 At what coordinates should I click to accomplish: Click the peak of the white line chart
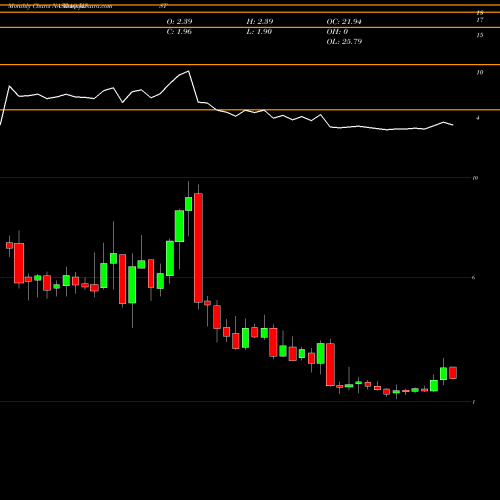tap(189, 71)
